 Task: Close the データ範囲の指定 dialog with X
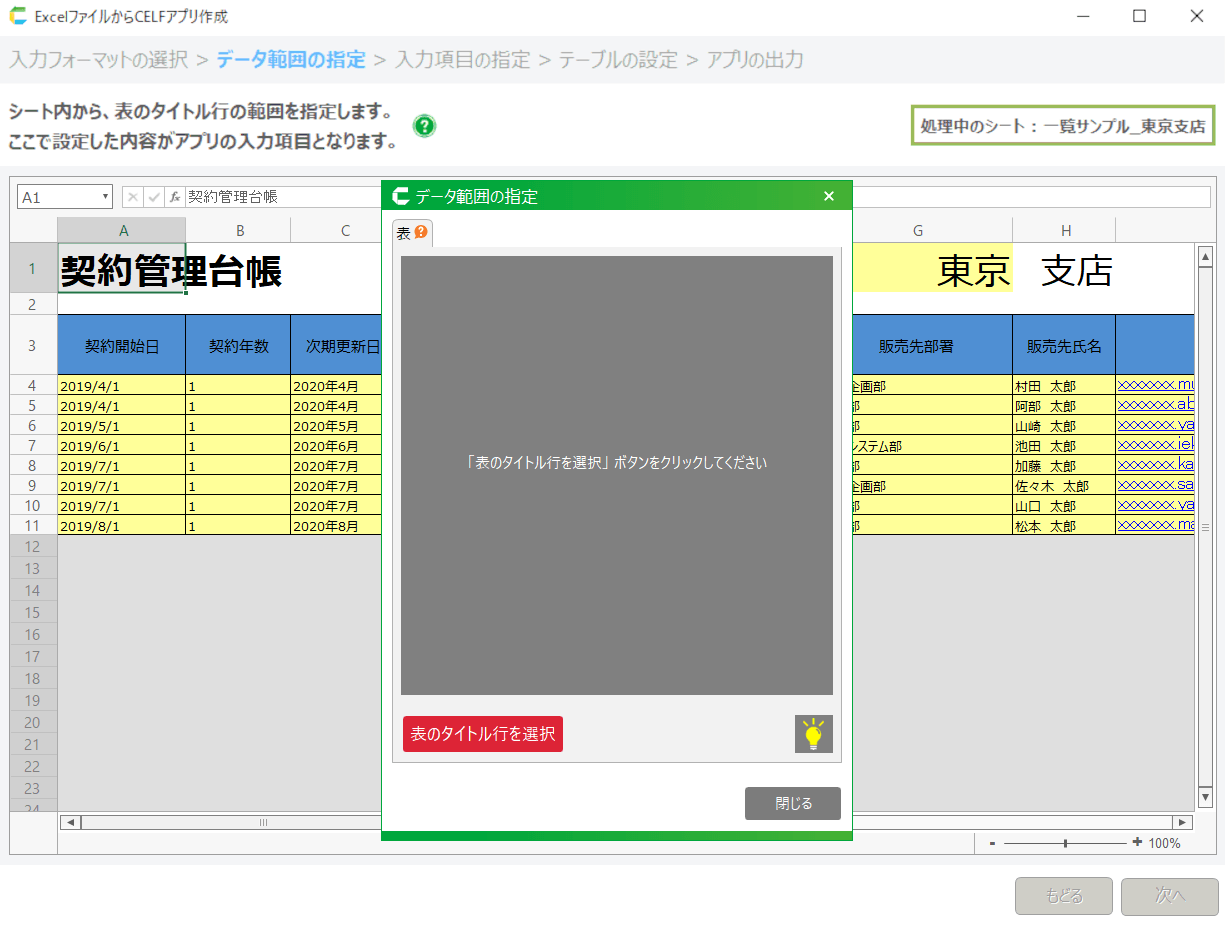tap(828, 196)
